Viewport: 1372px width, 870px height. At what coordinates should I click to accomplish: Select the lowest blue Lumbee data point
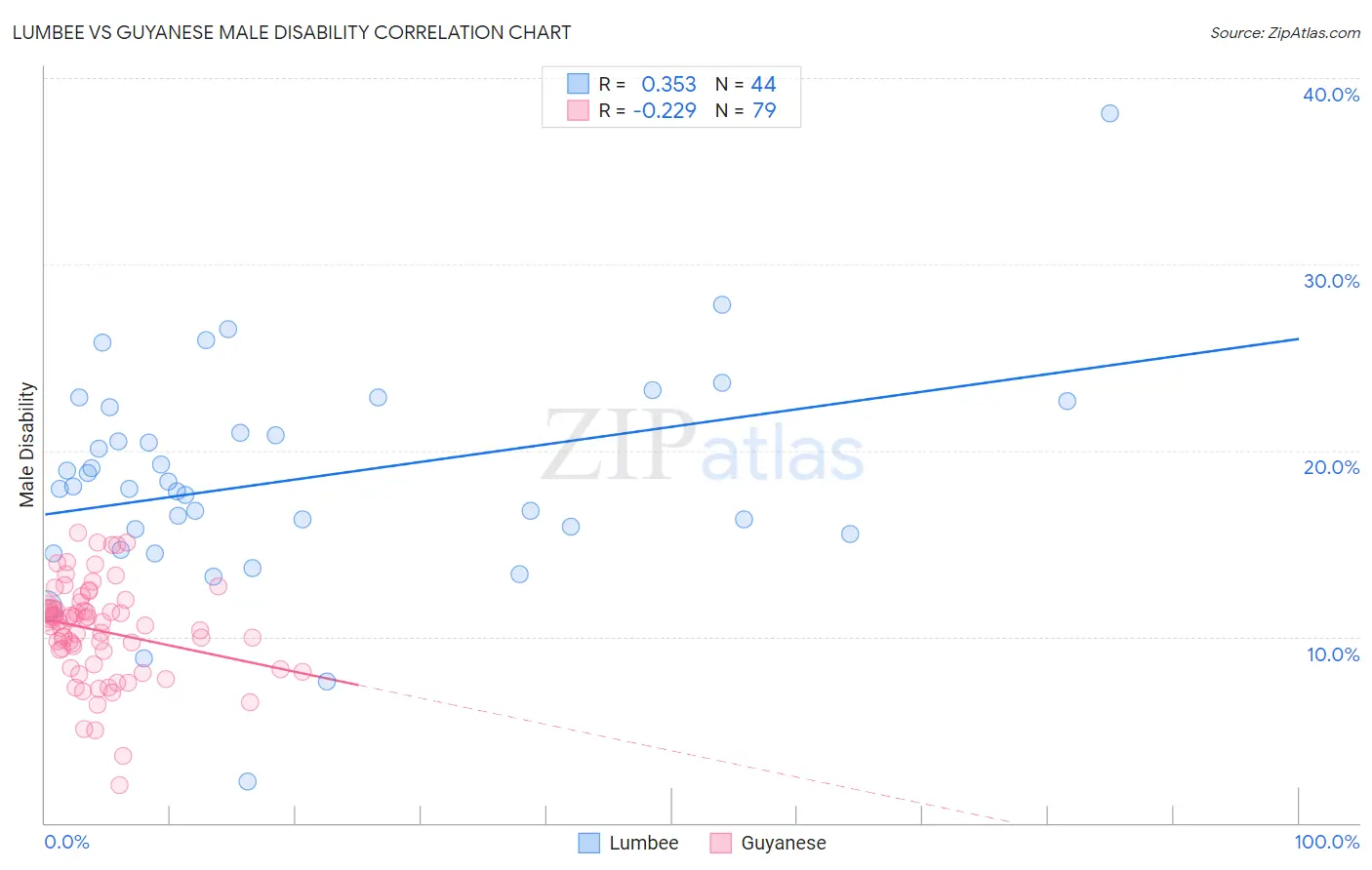(248, 781)
